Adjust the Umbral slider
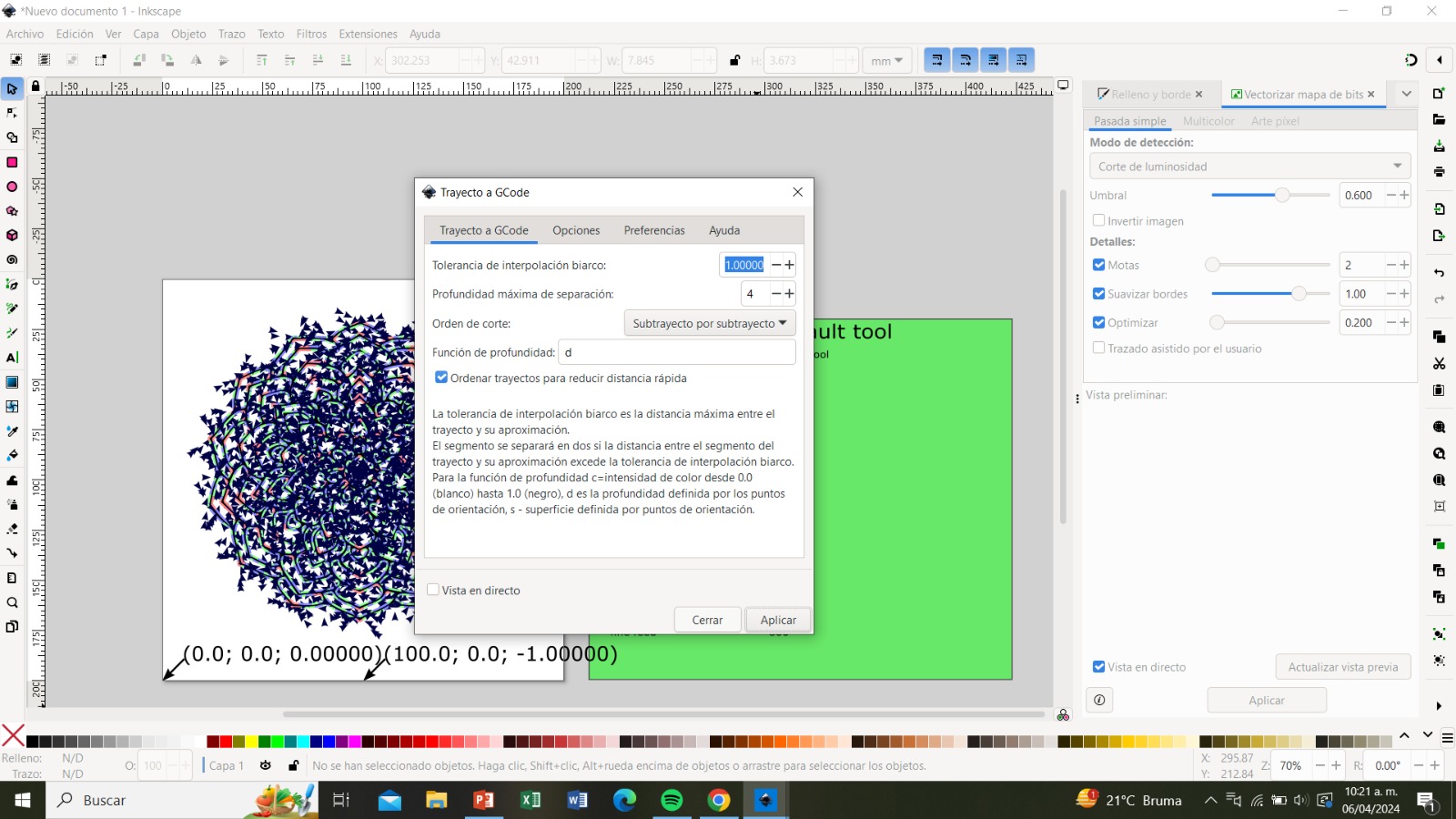Viewport: 1456px width, 819px height. point(1270,195)
